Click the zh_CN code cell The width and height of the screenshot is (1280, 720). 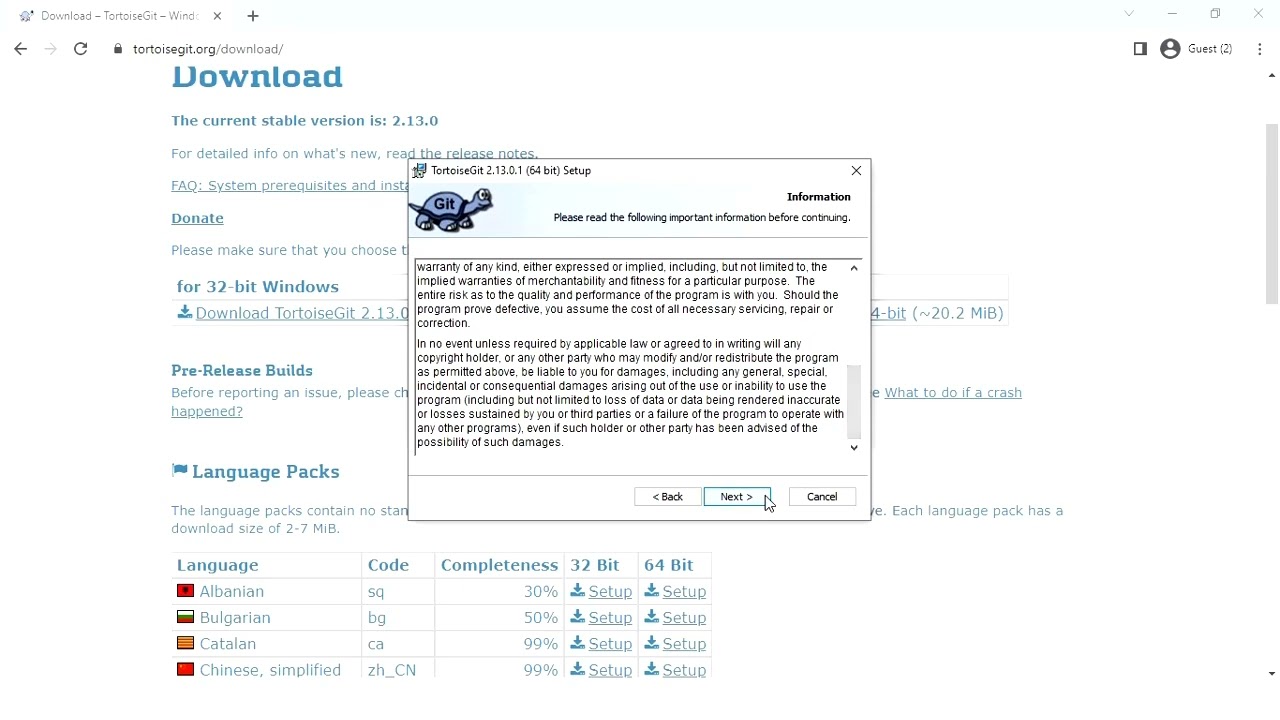tap(392, 670)
